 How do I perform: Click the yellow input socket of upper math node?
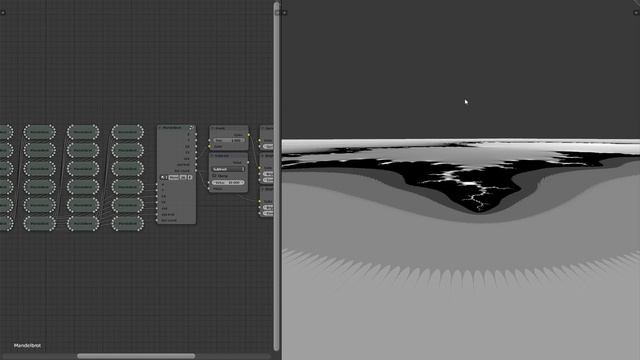[209, 146]
